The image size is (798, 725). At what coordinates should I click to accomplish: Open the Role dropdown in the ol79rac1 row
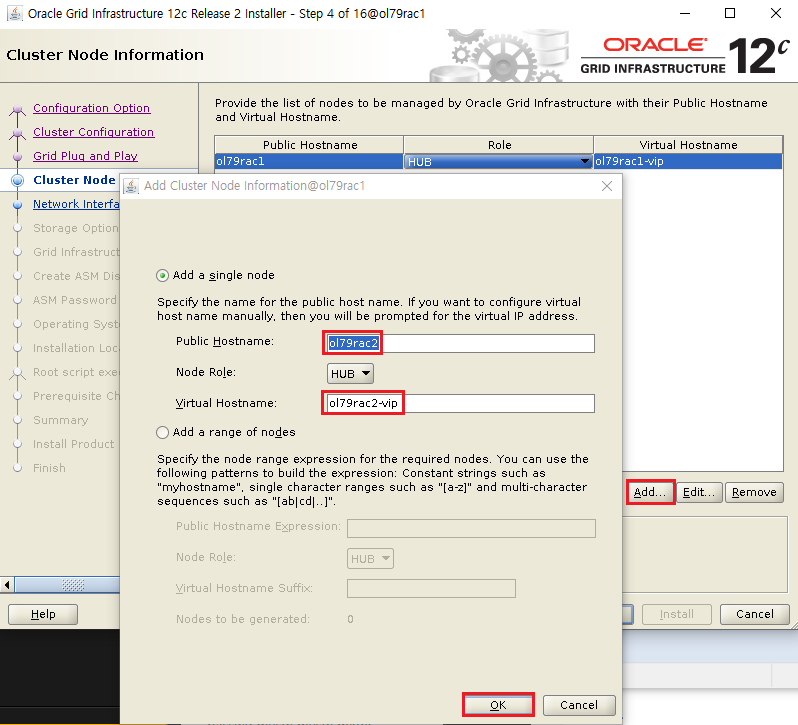pyautogui.click(x=498, y=161)
